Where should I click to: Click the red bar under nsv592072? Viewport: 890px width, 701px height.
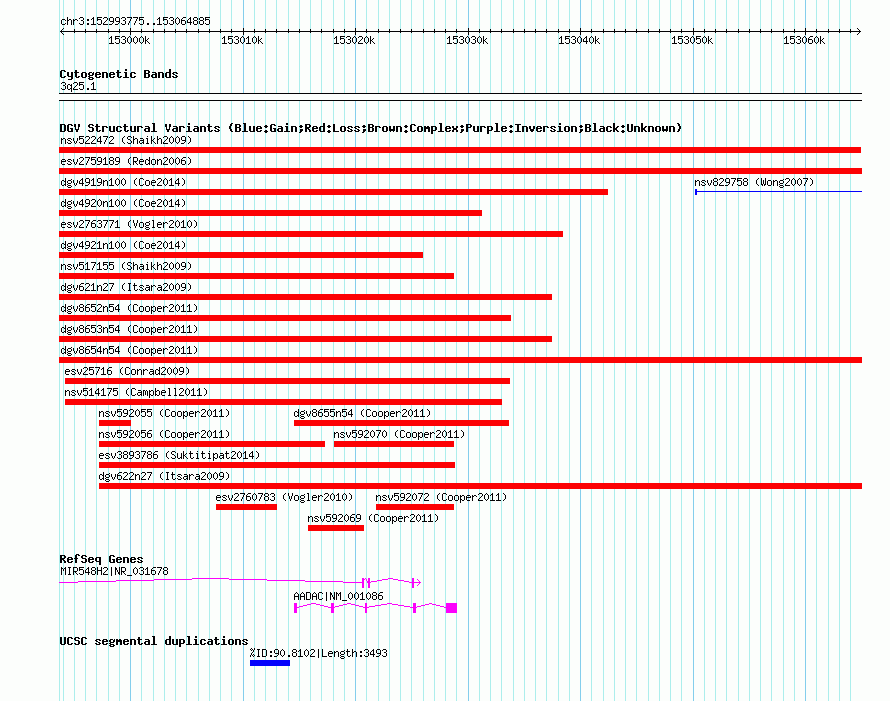415,507
